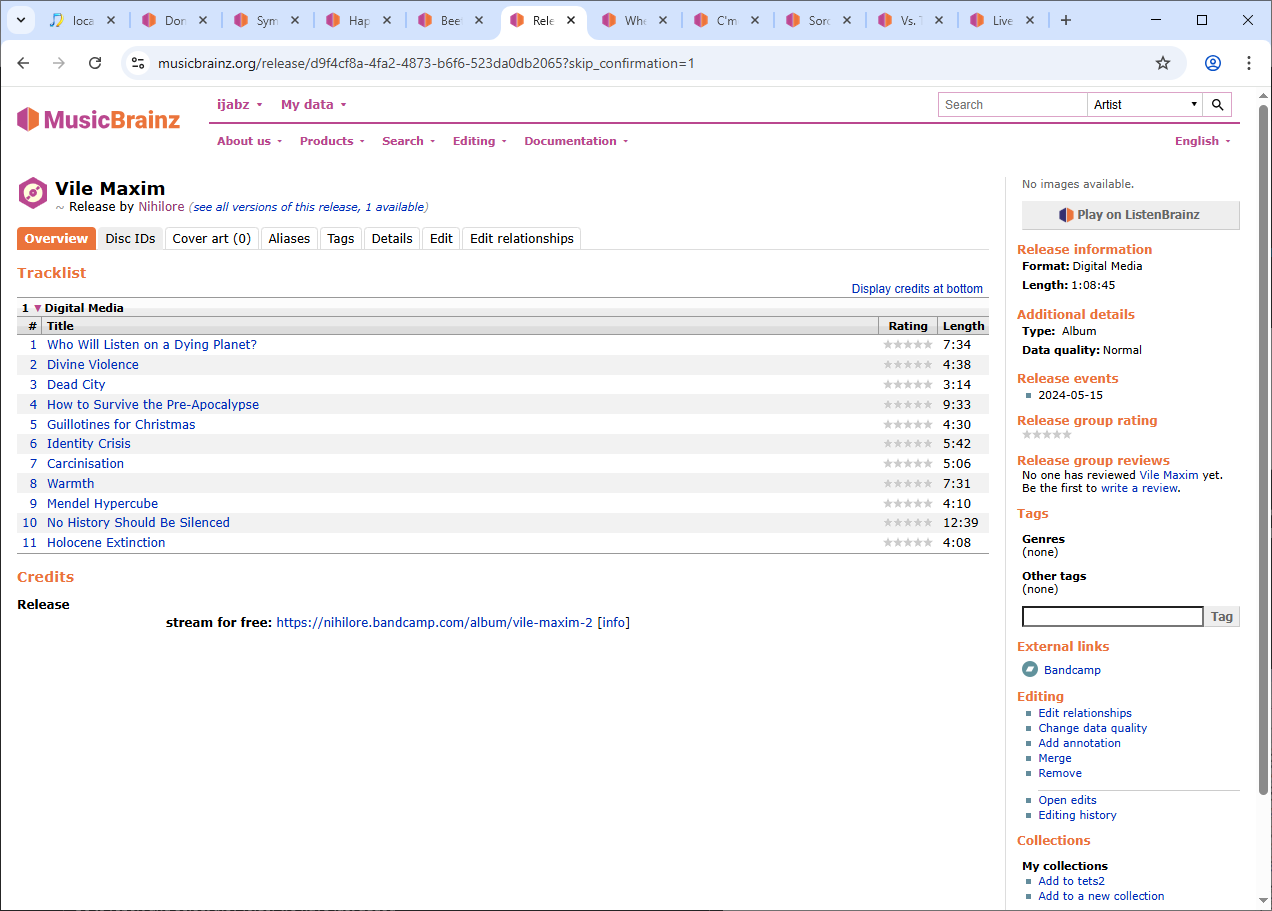Open Editing history link
Image resolution: width=1272 pixels, height=911 pixels.
click(x=1077, y=815)
